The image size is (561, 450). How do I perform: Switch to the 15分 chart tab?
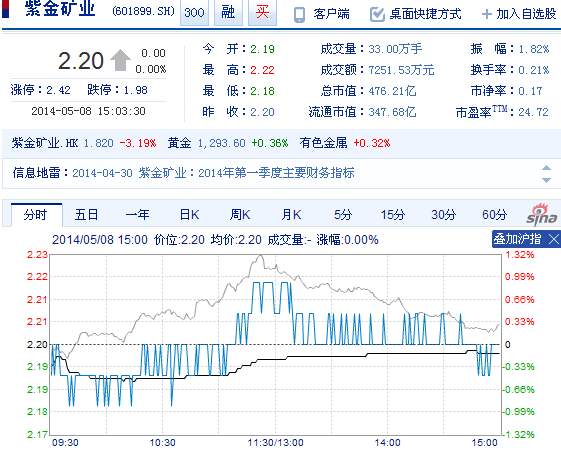pyautogui.click(x=392, y=215)
